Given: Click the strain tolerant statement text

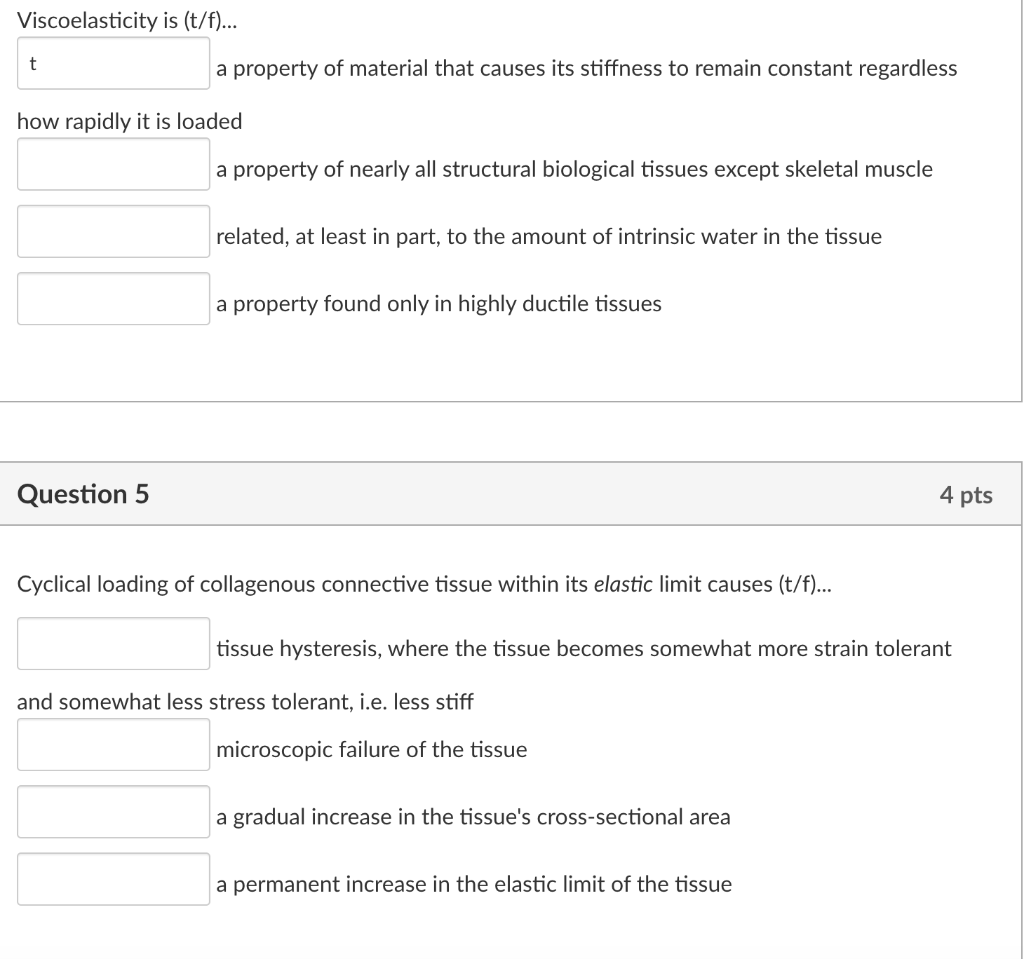Looking at the screenshot, I should point(583,648).
